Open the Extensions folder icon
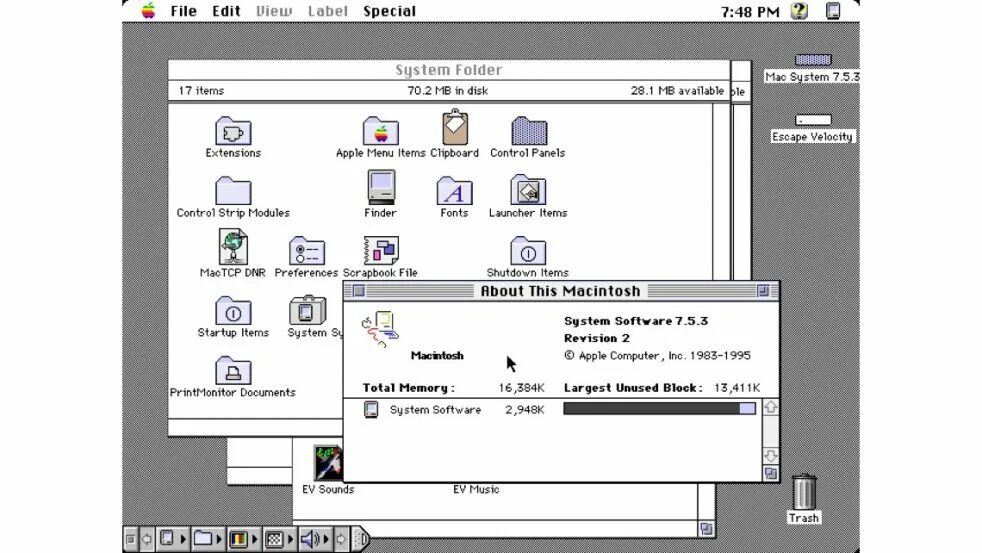 coord(233,131)
